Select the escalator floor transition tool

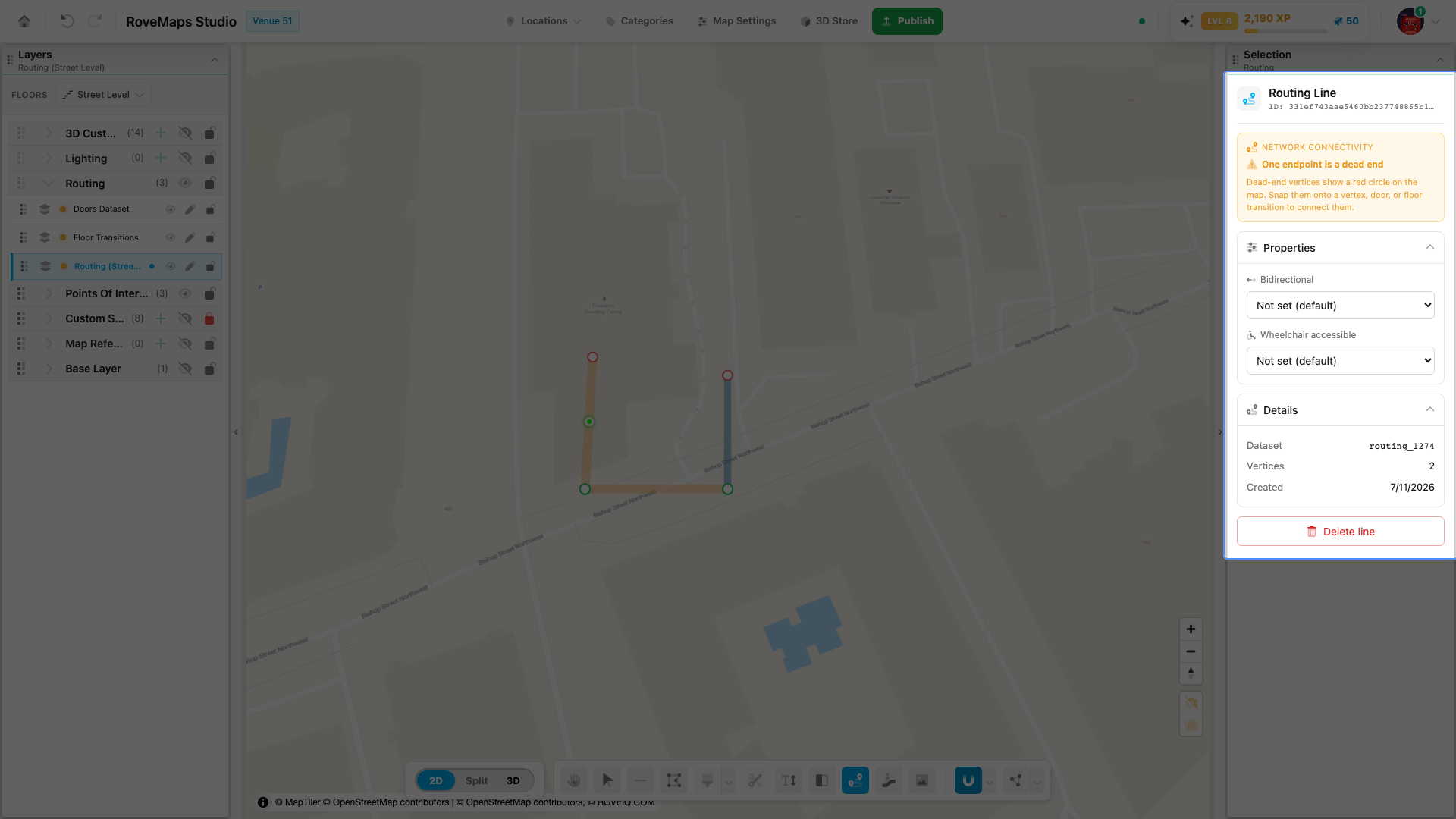(889, 780)
